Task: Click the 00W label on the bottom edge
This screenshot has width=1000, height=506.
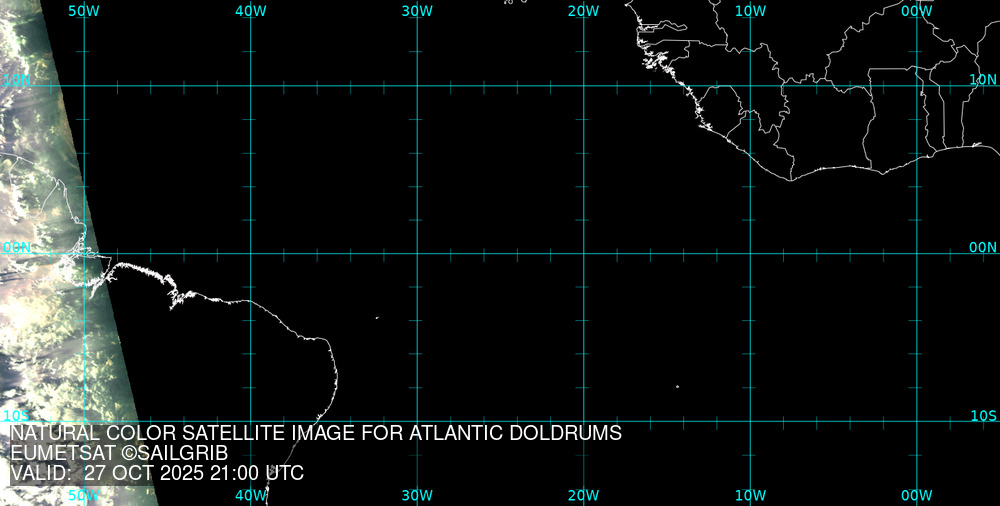Action: (x=916, y=495)
